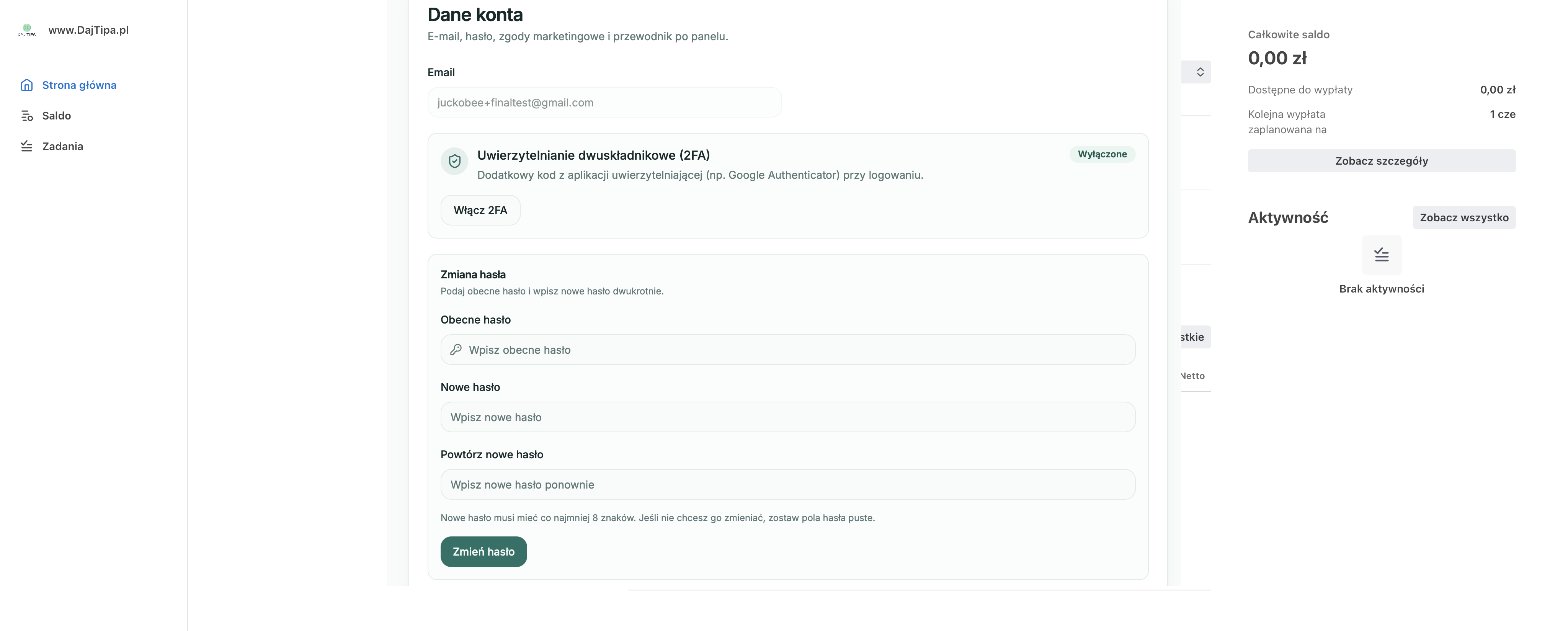Open Zadania in sidebar
The height and width of the screenshot is (631, 1568).
coord(63,146)
